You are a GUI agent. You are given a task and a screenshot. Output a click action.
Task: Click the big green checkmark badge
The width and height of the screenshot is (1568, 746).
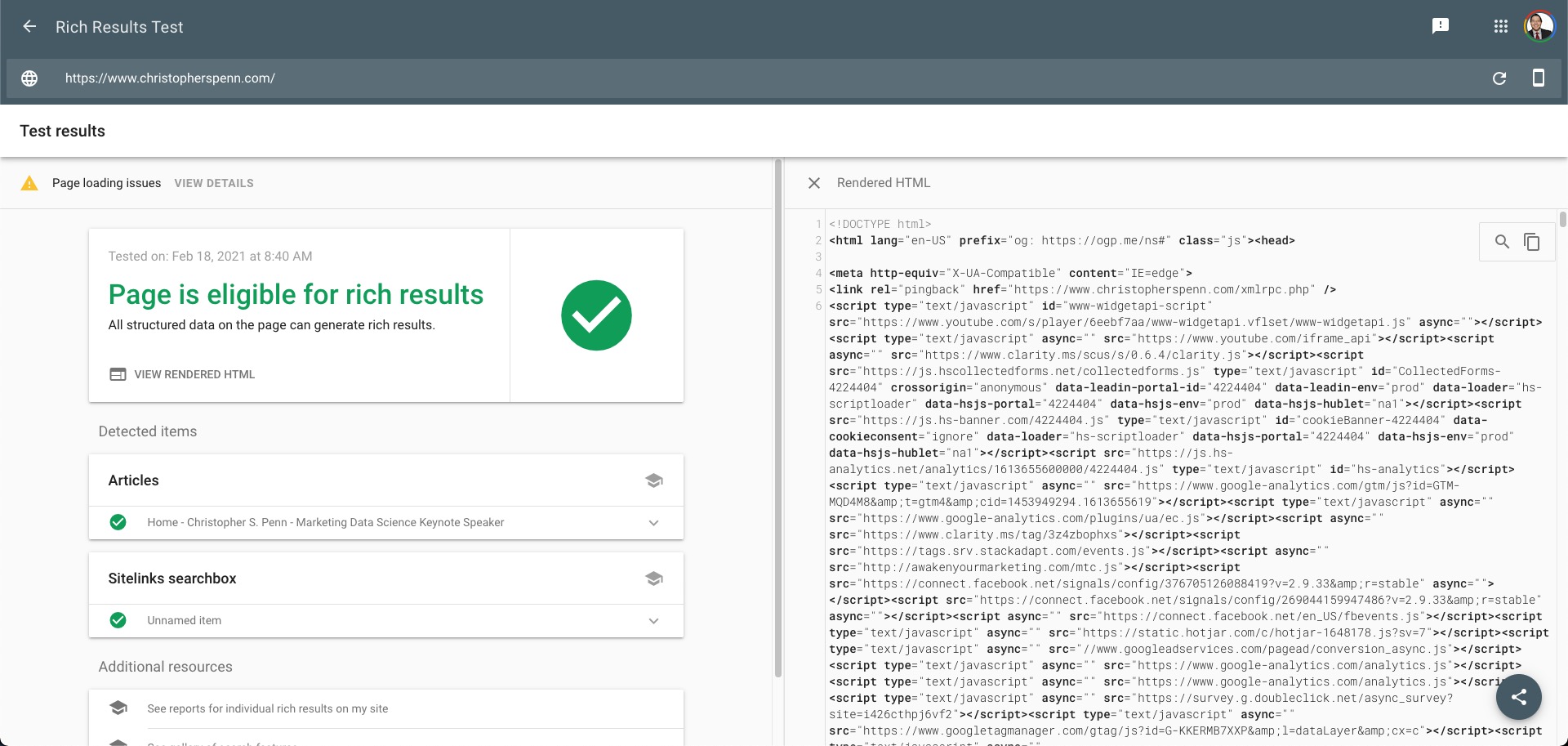pos(596,315)
